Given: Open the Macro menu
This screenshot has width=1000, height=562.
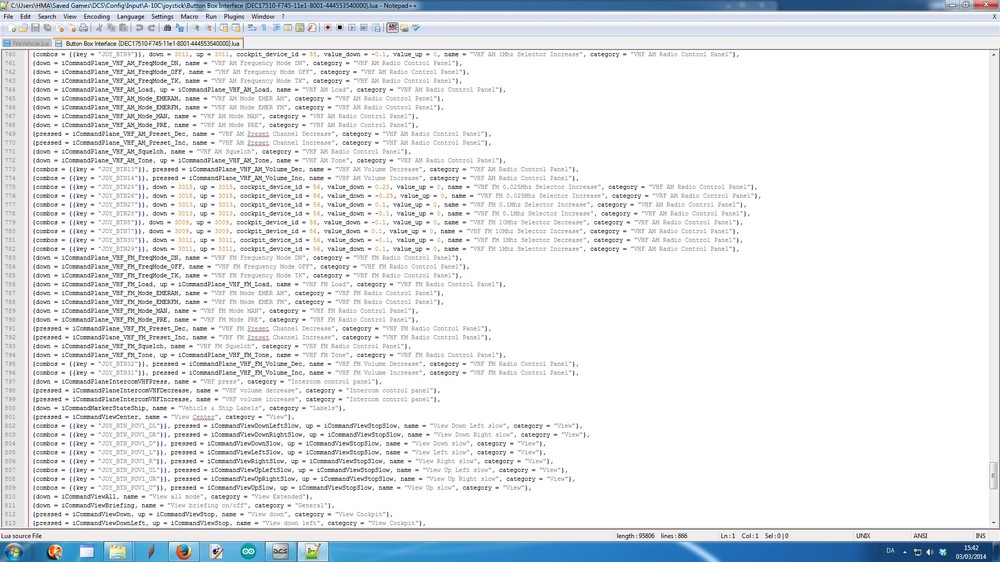Looking at the screenshot, I should [x=189, y=17].
